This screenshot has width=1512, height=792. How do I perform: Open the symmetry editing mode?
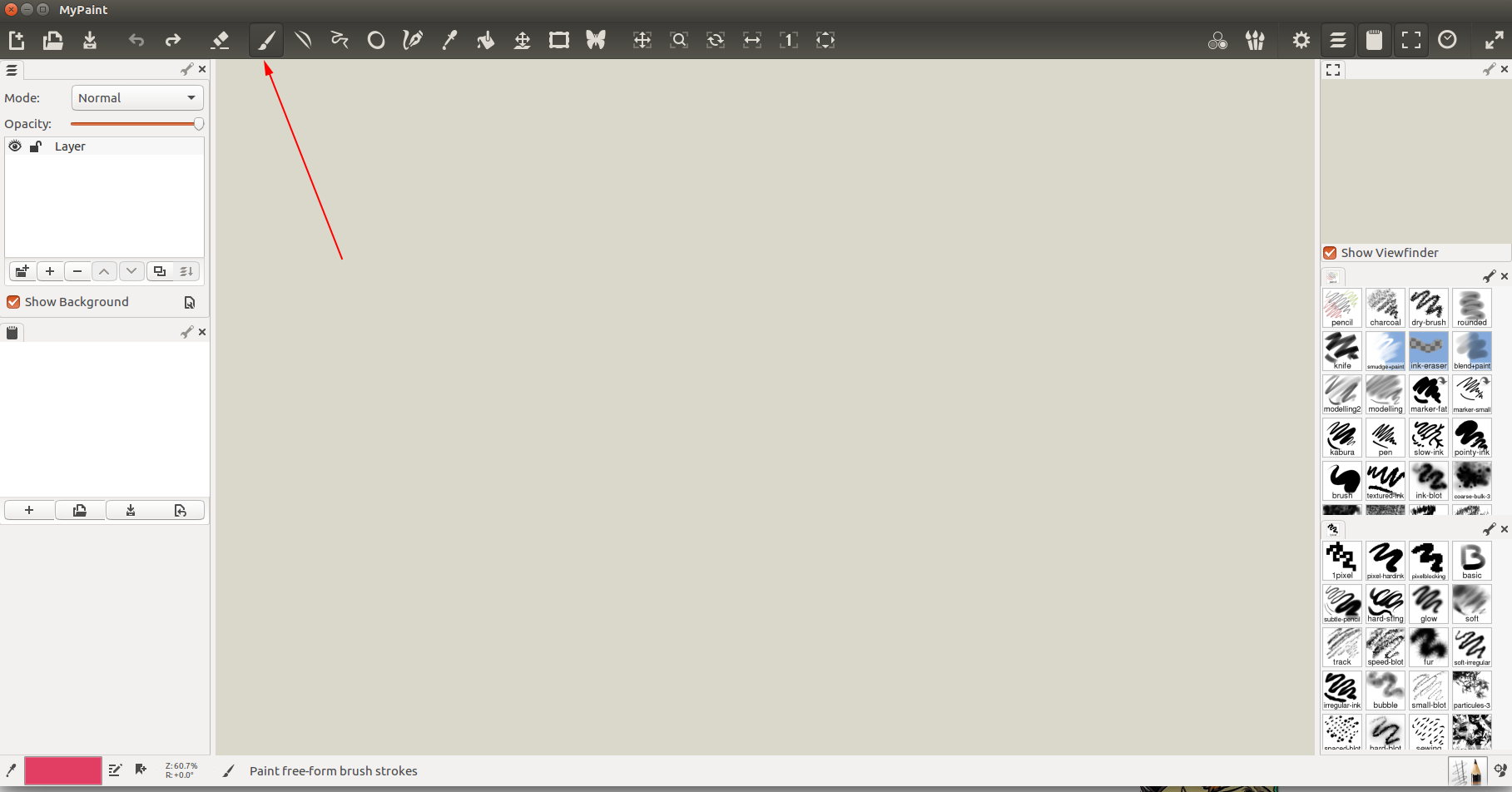[596, 39]
